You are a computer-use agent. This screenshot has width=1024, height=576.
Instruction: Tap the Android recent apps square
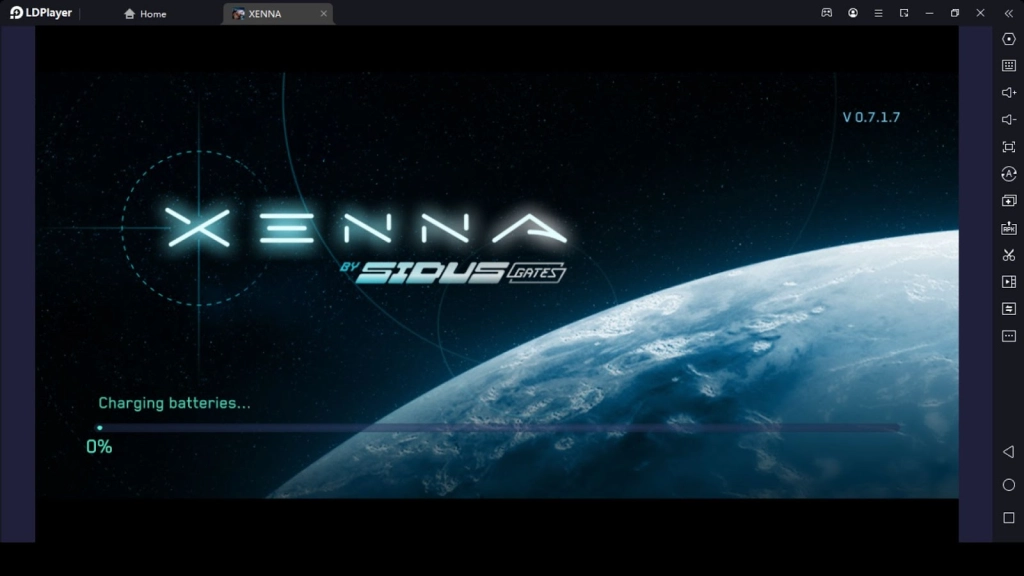tap(1008, 518)
